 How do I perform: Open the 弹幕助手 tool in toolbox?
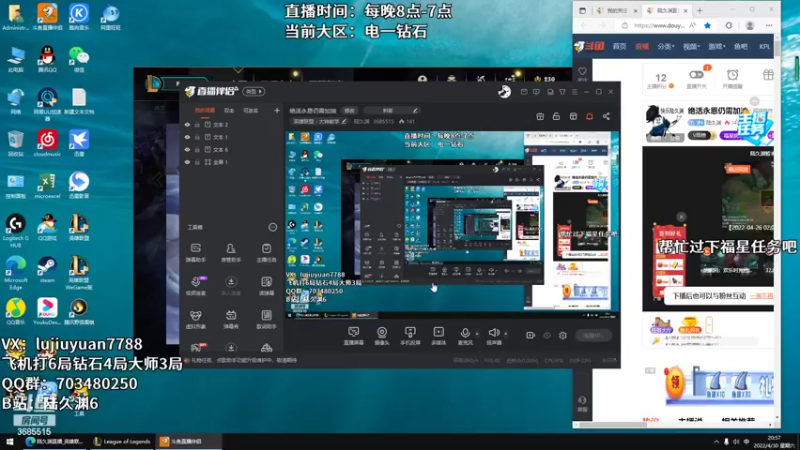tap(195, 253)
